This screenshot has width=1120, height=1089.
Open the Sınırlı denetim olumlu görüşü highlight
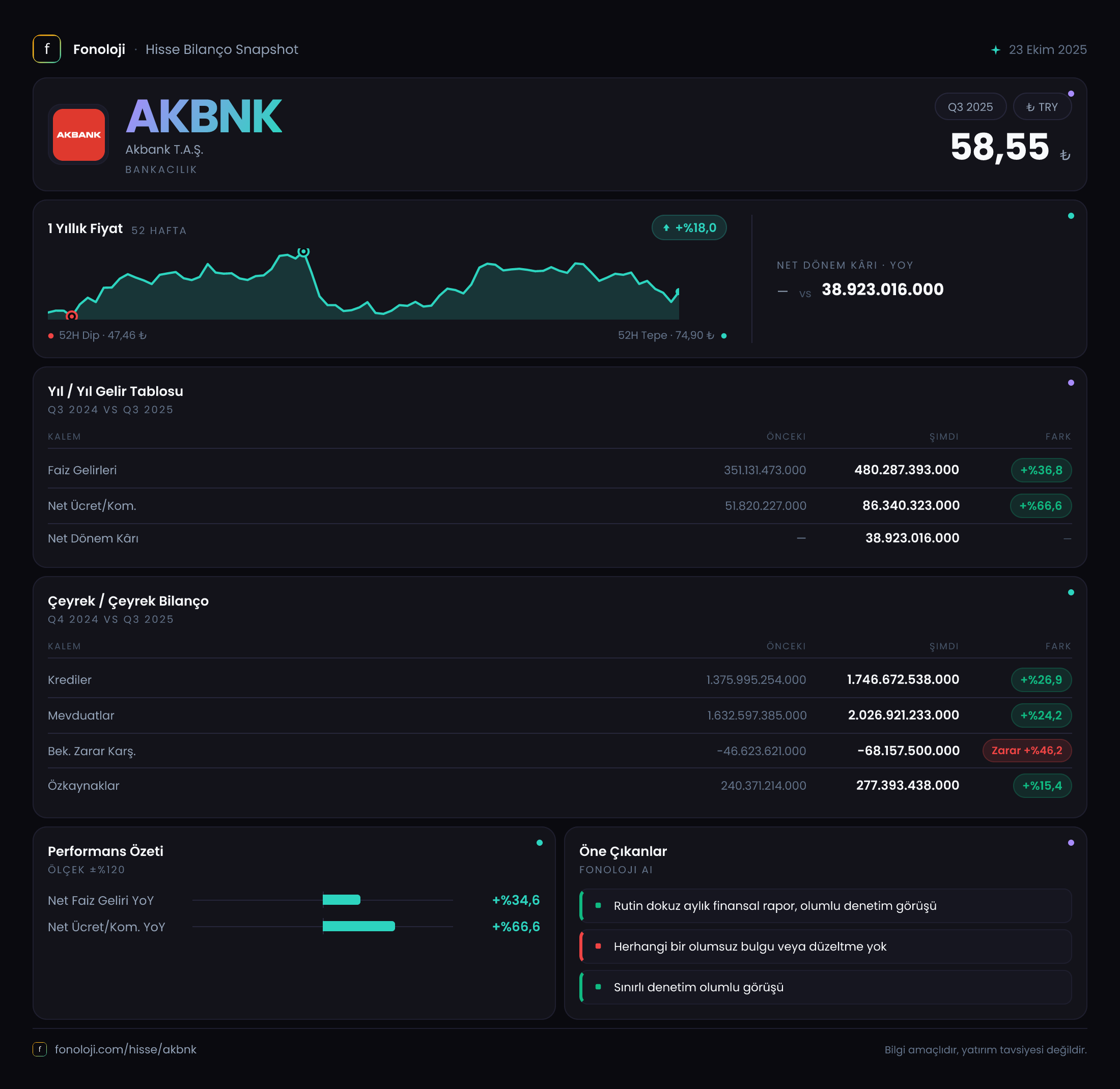click(x=825, y=987)
